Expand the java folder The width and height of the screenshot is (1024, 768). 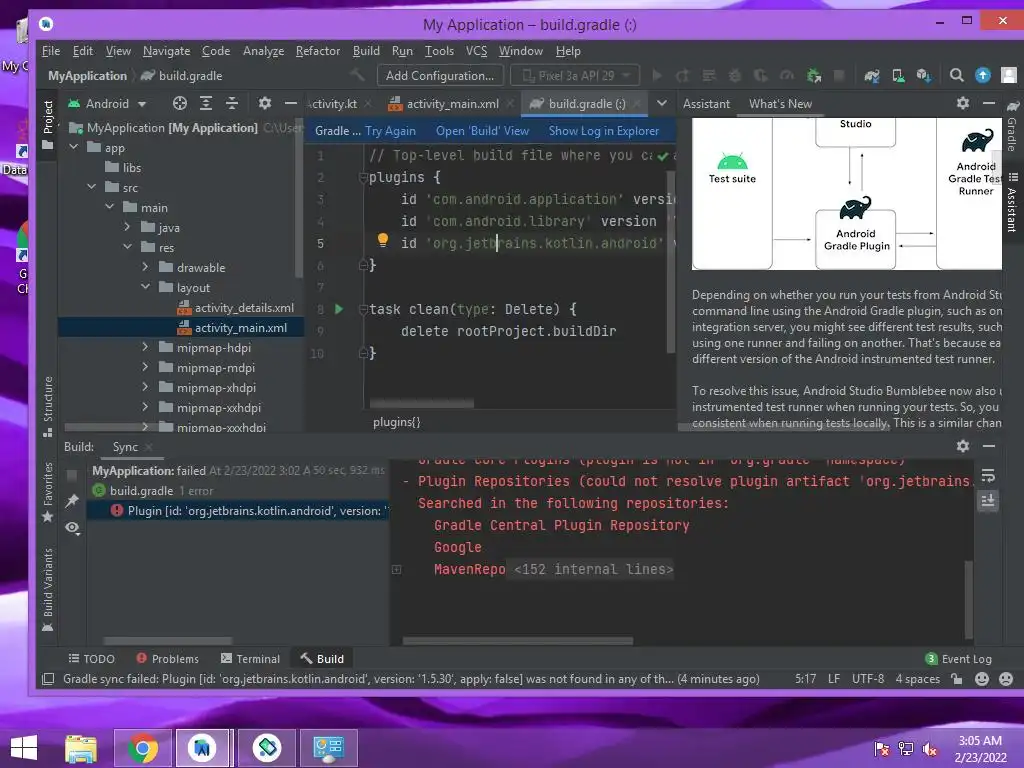click(x=127, y=227)
